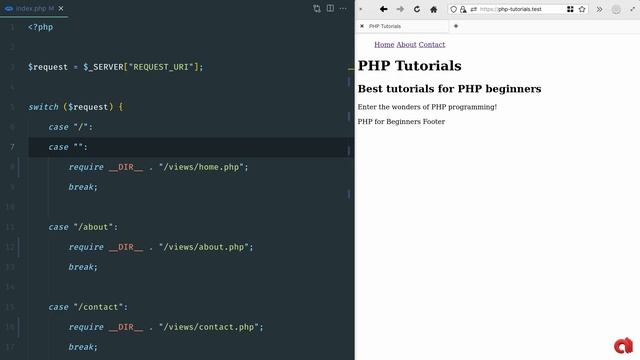Click the case "/about": line
The image size is (640, 360).
point(83,227)
